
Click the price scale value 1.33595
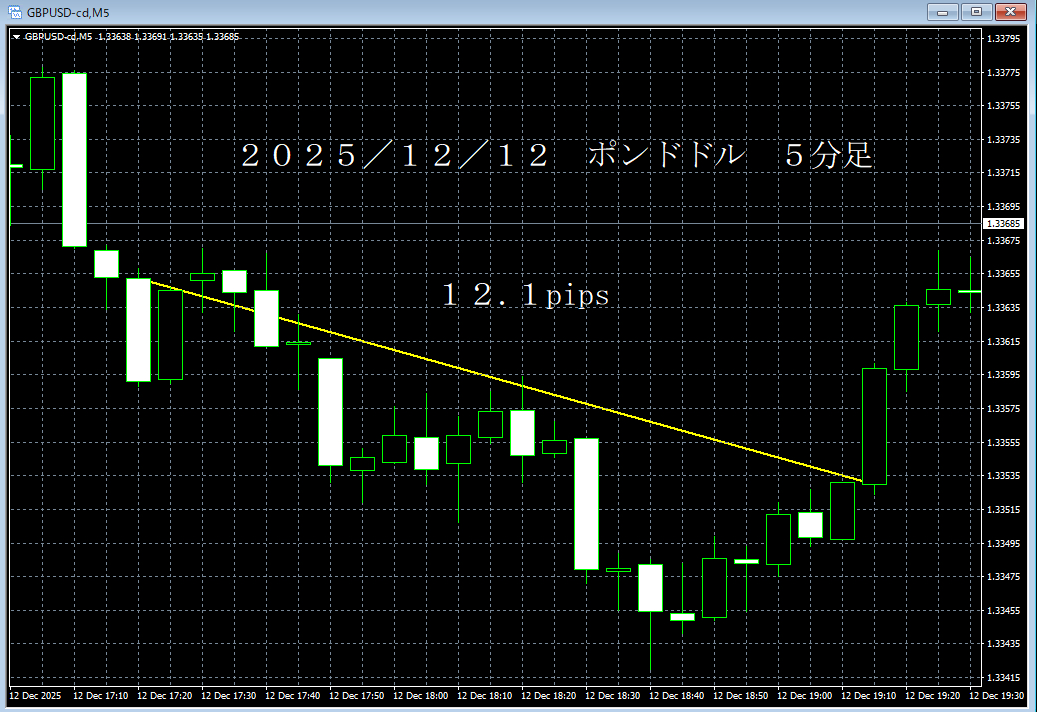[1003, 375]
